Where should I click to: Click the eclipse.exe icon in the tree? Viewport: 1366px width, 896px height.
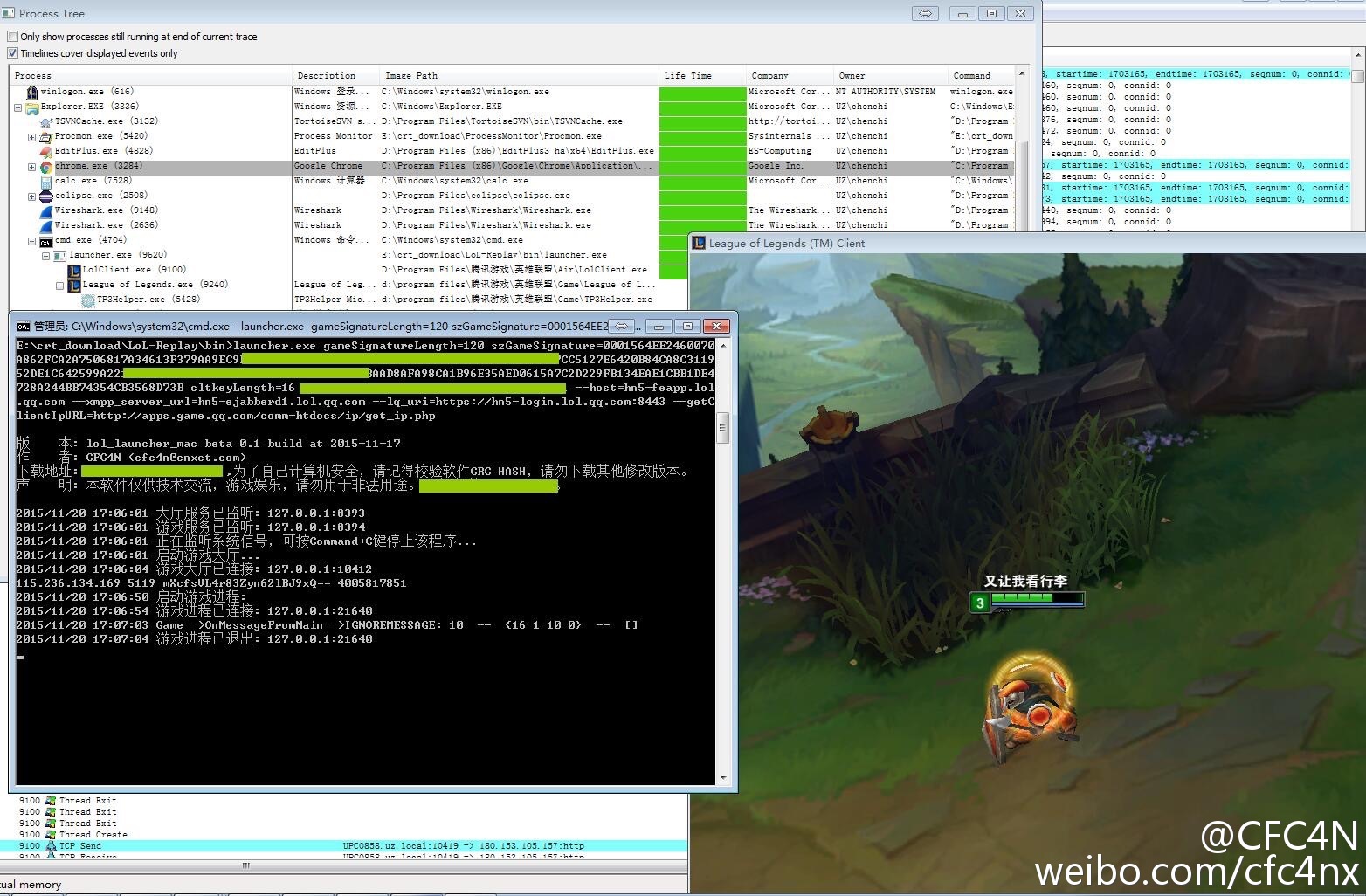46,196
